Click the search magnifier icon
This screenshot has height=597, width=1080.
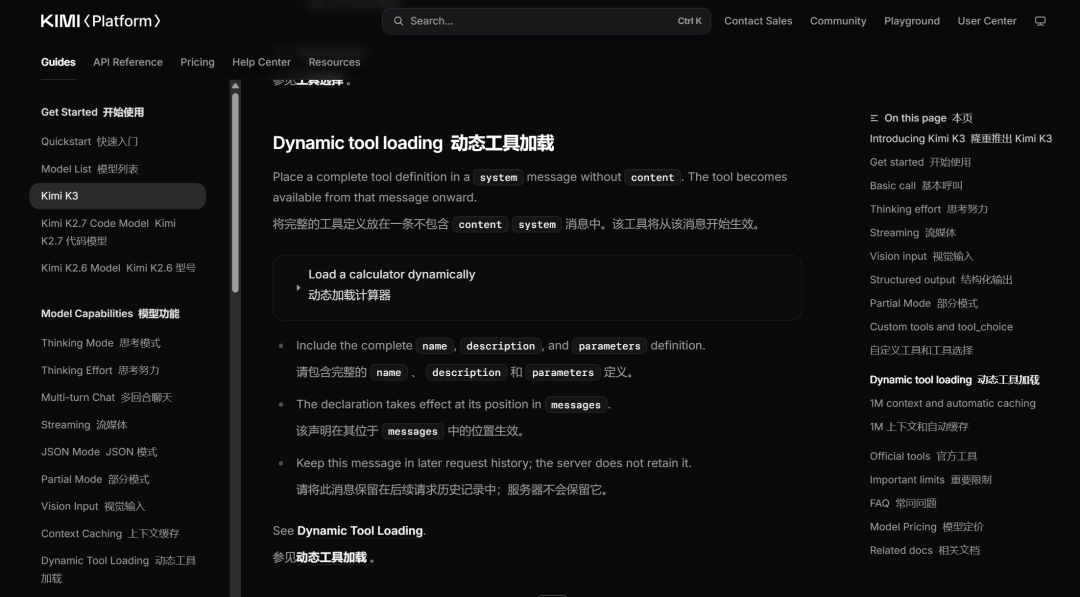click(398, 21)
